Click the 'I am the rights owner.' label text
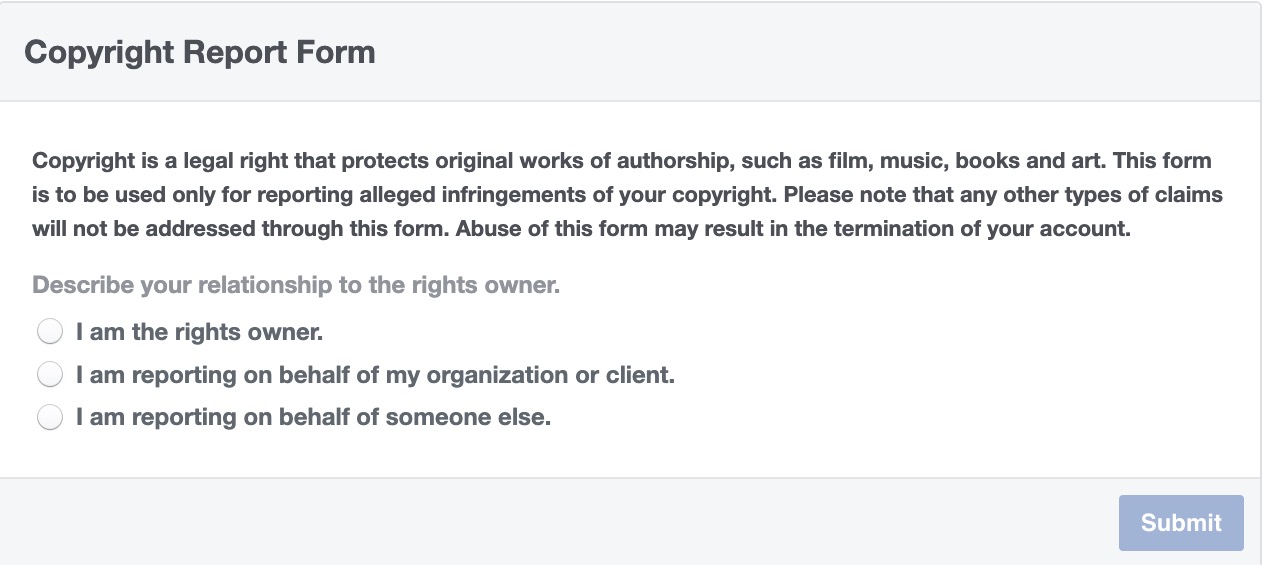 [x=199, y=331]
